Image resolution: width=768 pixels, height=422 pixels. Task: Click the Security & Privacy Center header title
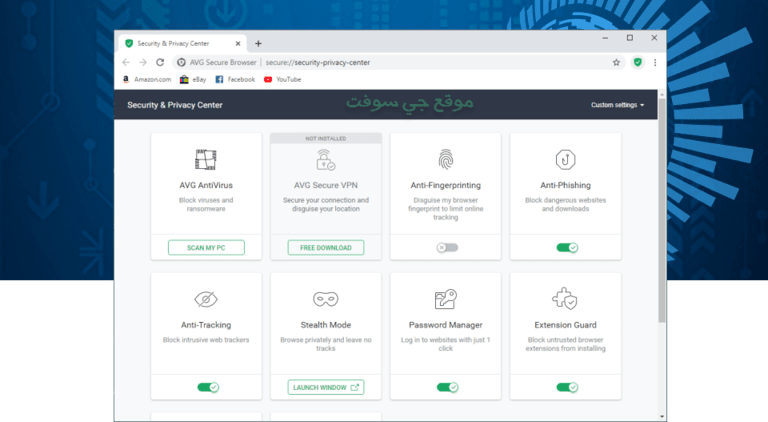[x=175, y=105]
